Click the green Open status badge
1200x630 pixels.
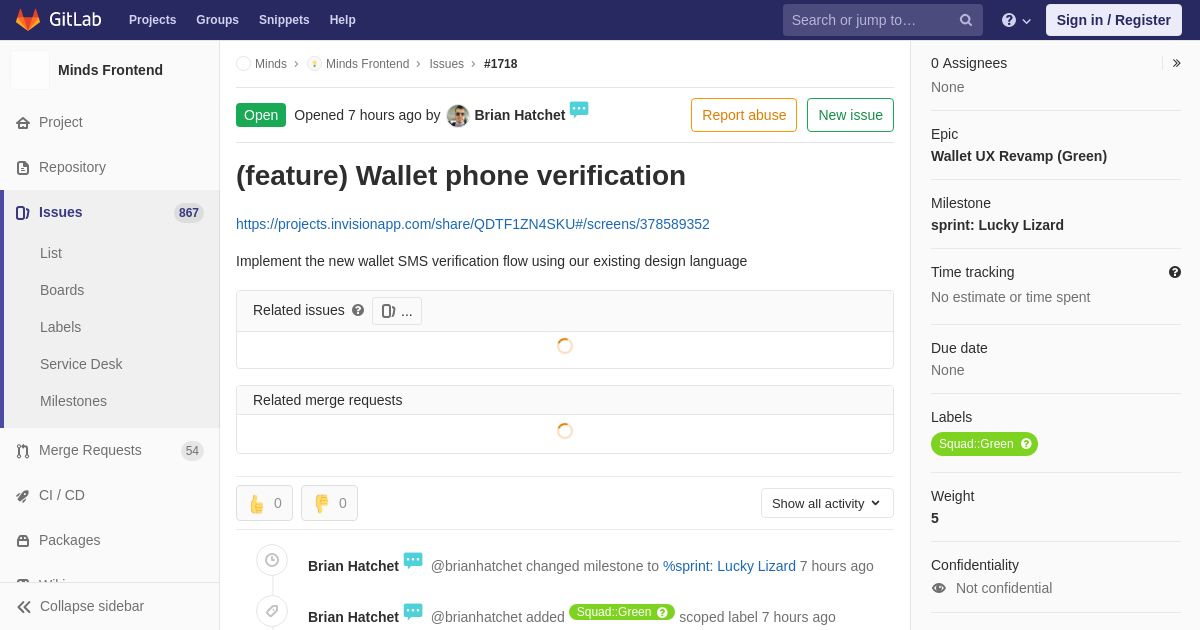pyautogui.click(x=261, y=115)
